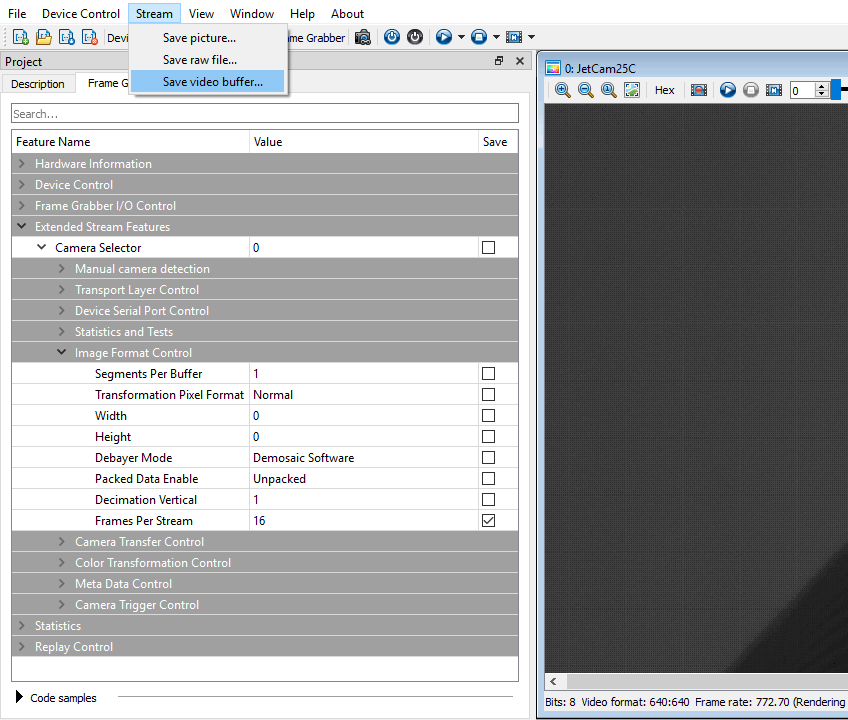The image size is (848, 720).
Task: Open the Device Control menu in menu bar
Action: (x=81, y=14)
